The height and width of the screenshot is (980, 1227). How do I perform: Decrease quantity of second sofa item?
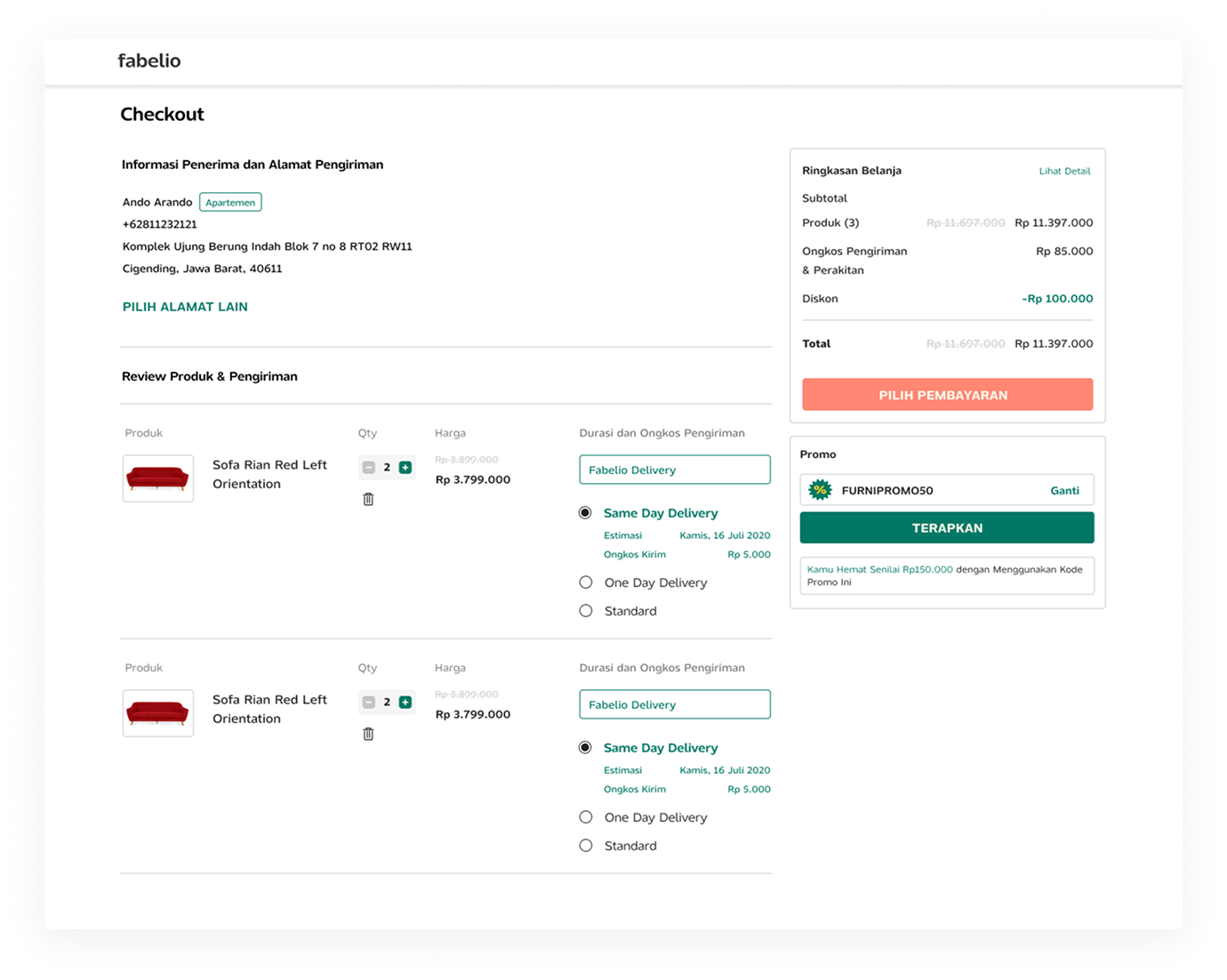[x=369, y=702]
